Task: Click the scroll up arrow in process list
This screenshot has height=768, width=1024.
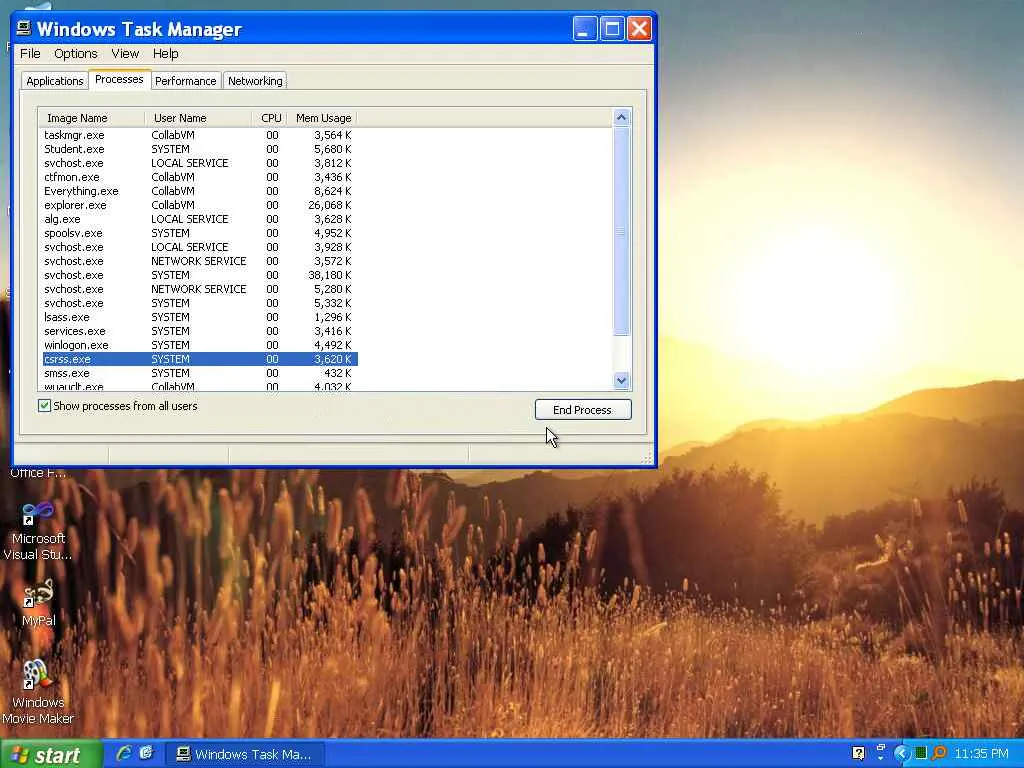Action: point(621,118)
